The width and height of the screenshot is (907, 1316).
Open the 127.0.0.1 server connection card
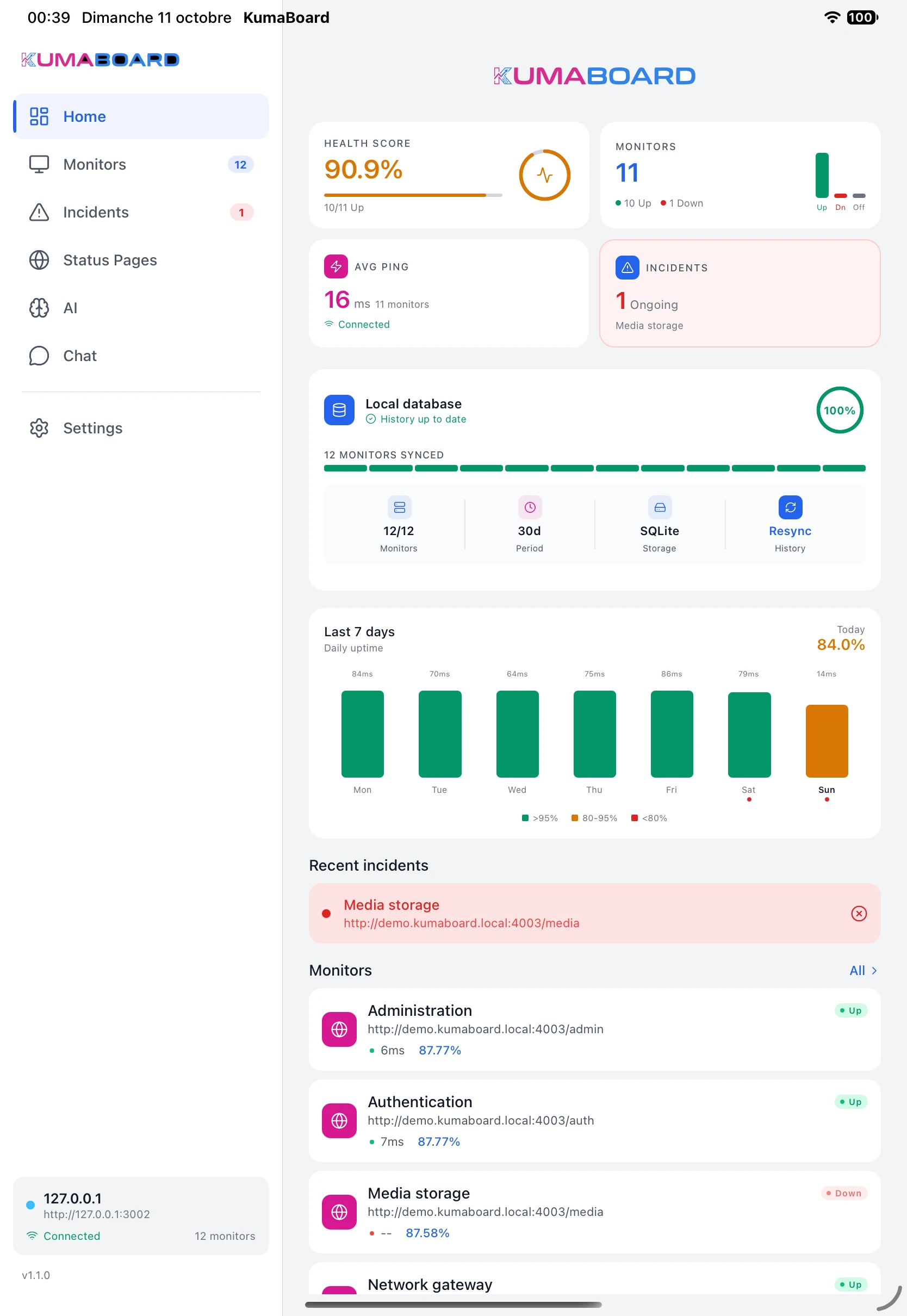[x=140, y=1215]
